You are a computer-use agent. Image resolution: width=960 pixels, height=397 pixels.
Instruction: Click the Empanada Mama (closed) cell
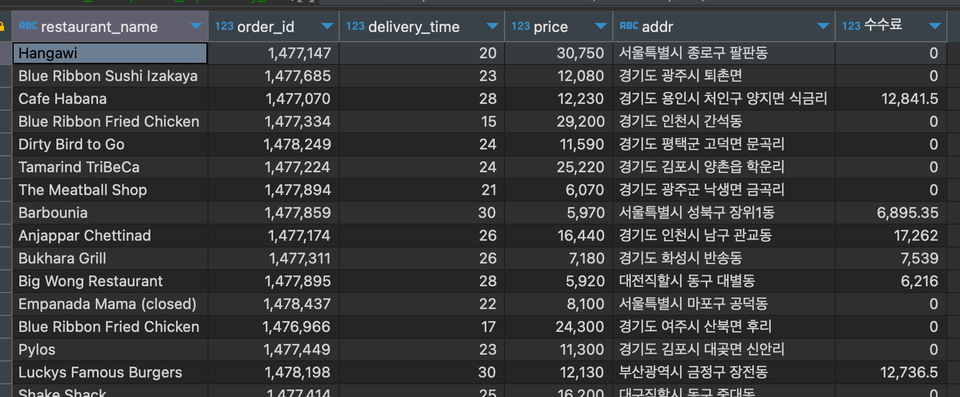pos(110,304)
